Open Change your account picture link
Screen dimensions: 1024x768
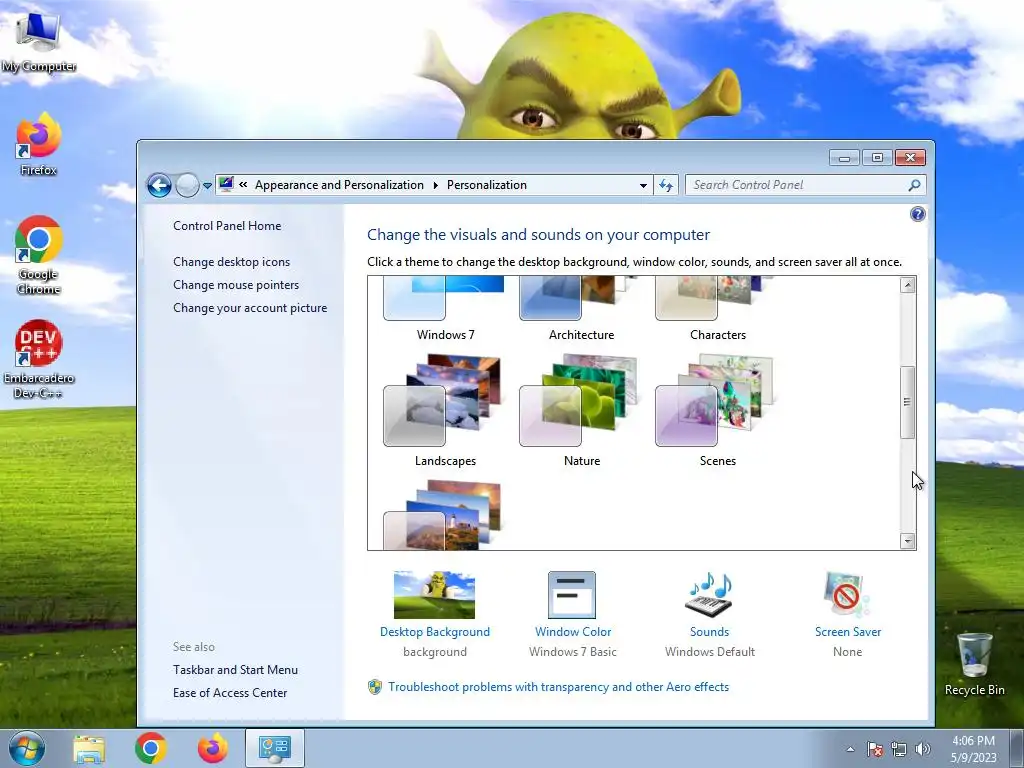pyautogui.click(x=249, y=308)
